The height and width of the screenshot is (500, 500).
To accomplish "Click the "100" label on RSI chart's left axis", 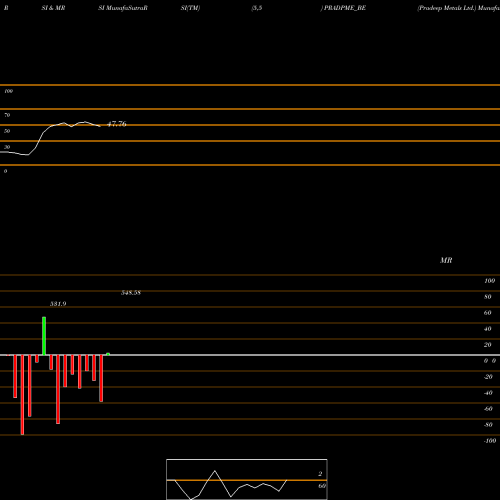I will point(8,91).
